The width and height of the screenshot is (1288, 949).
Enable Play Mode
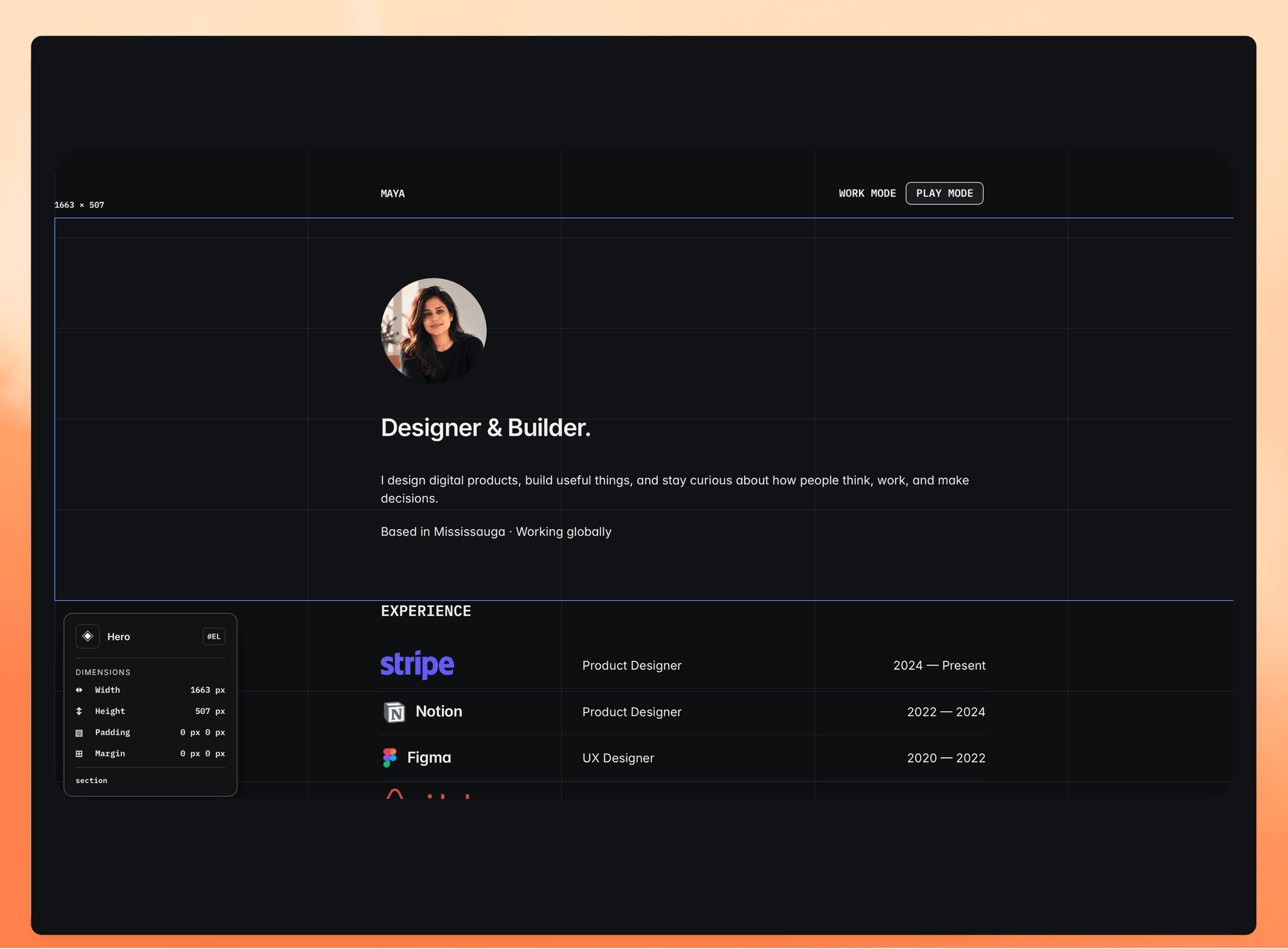(945, 194)
